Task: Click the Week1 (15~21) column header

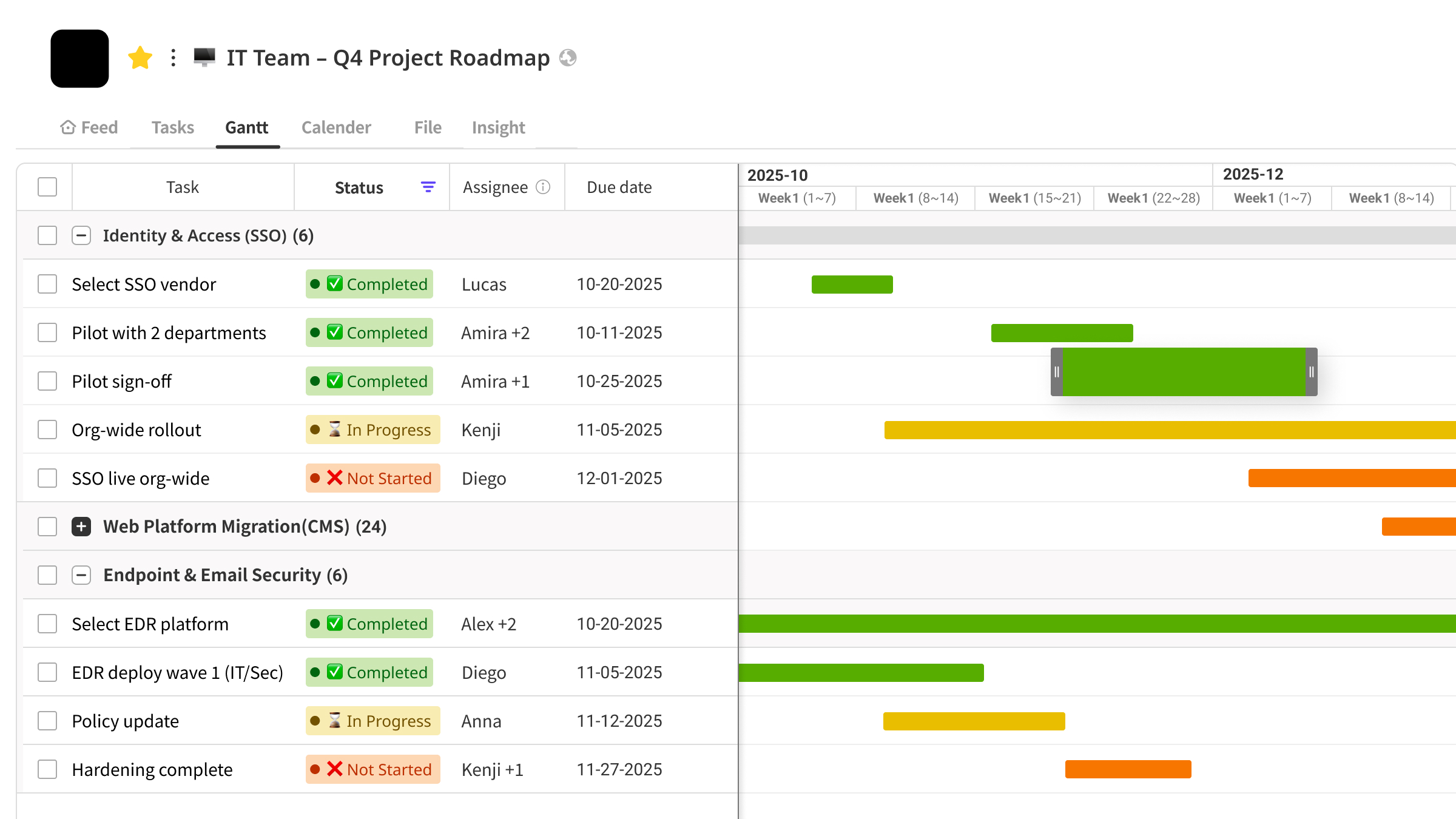Action: coord(1035,198)
